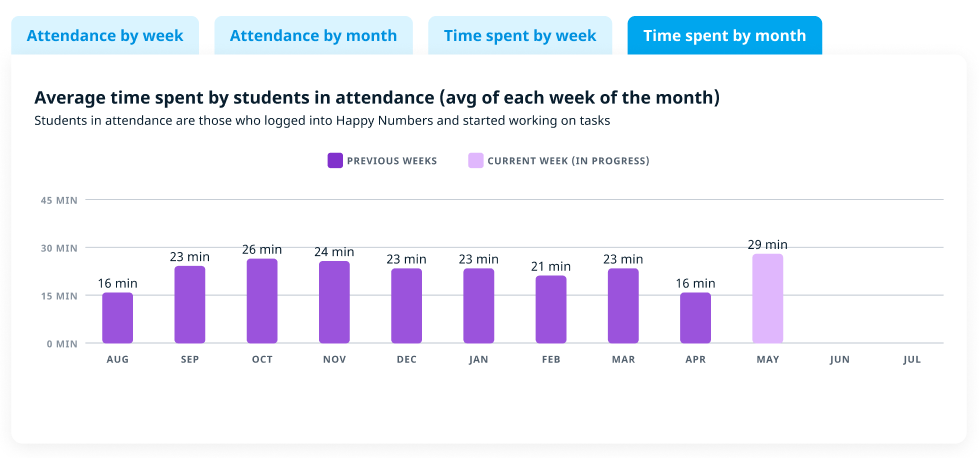Click the August bar in chart
Image resolution: width=979 pixels, height=458 pixels.
tap(117, 318)
